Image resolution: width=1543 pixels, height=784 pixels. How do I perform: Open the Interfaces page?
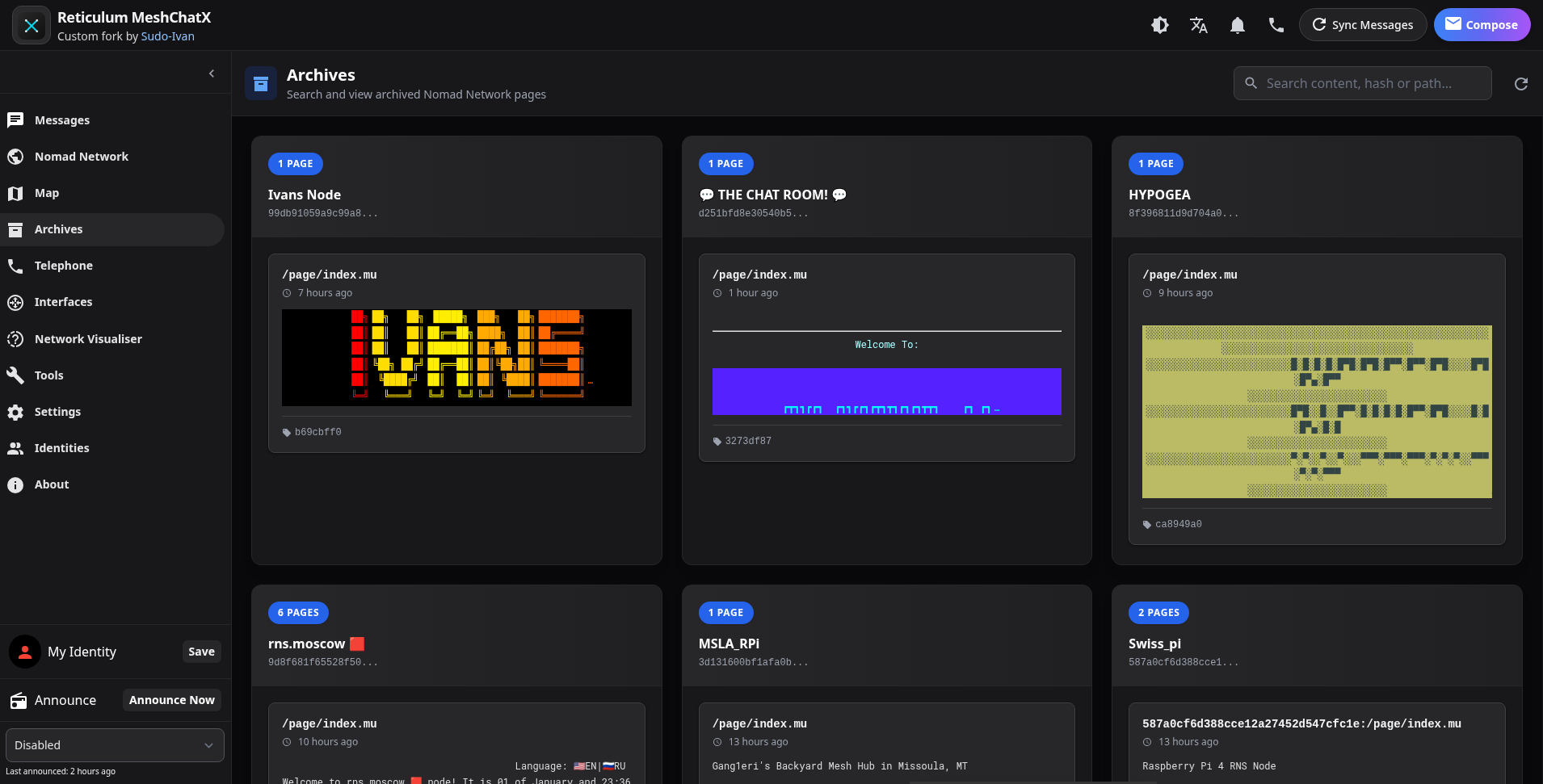[63, 302]
